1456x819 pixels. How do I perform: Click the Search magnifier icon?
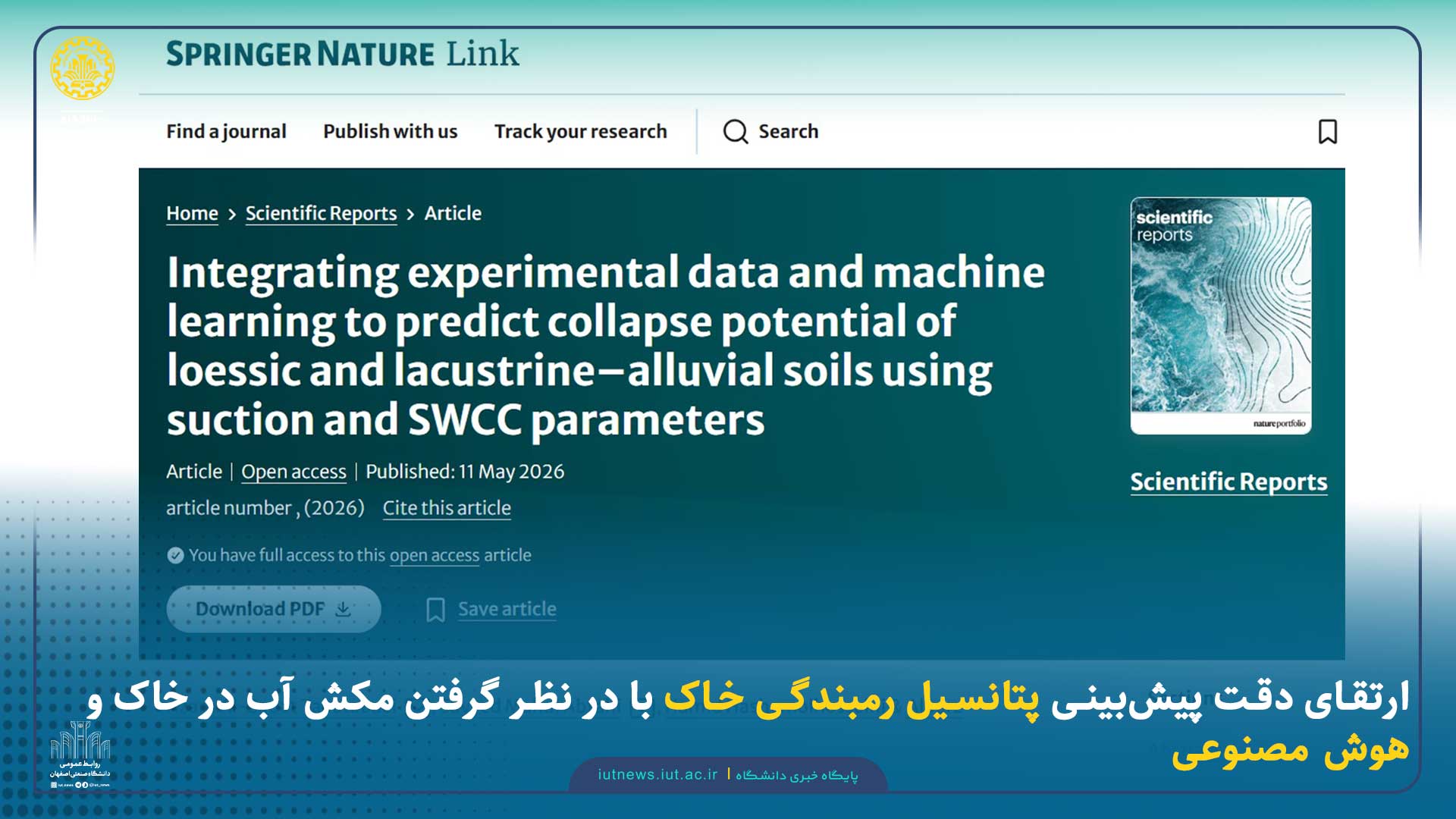(x=736, y=132)
